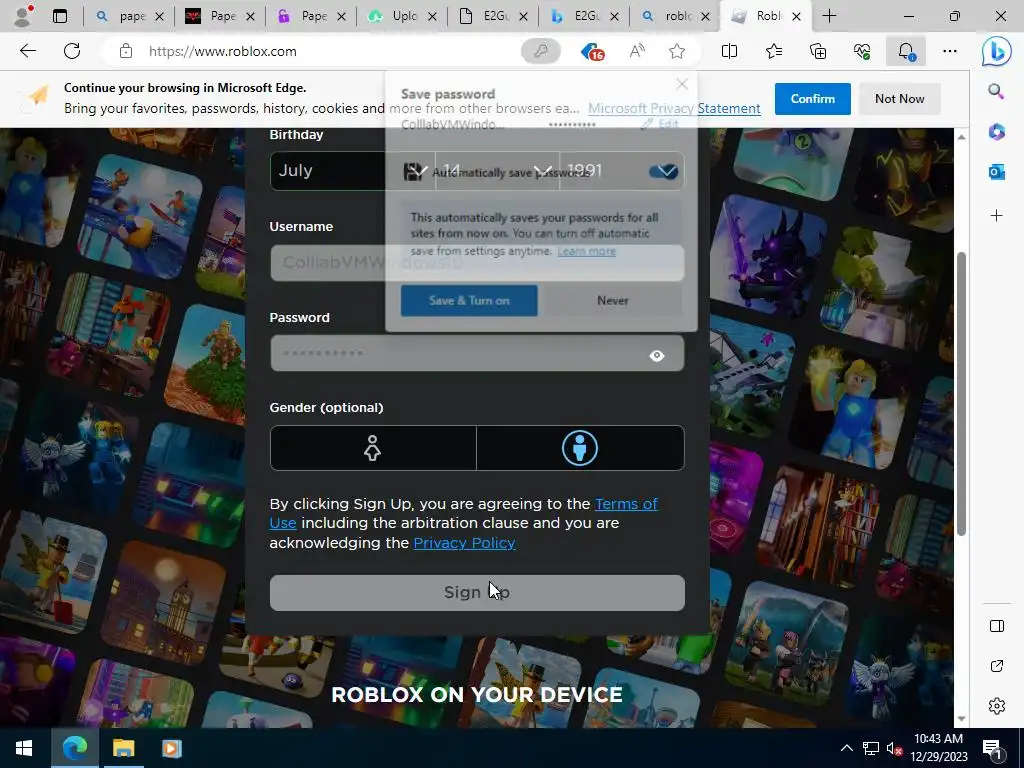Open the Outlook sidebar icon

click(x=996, y=172)
